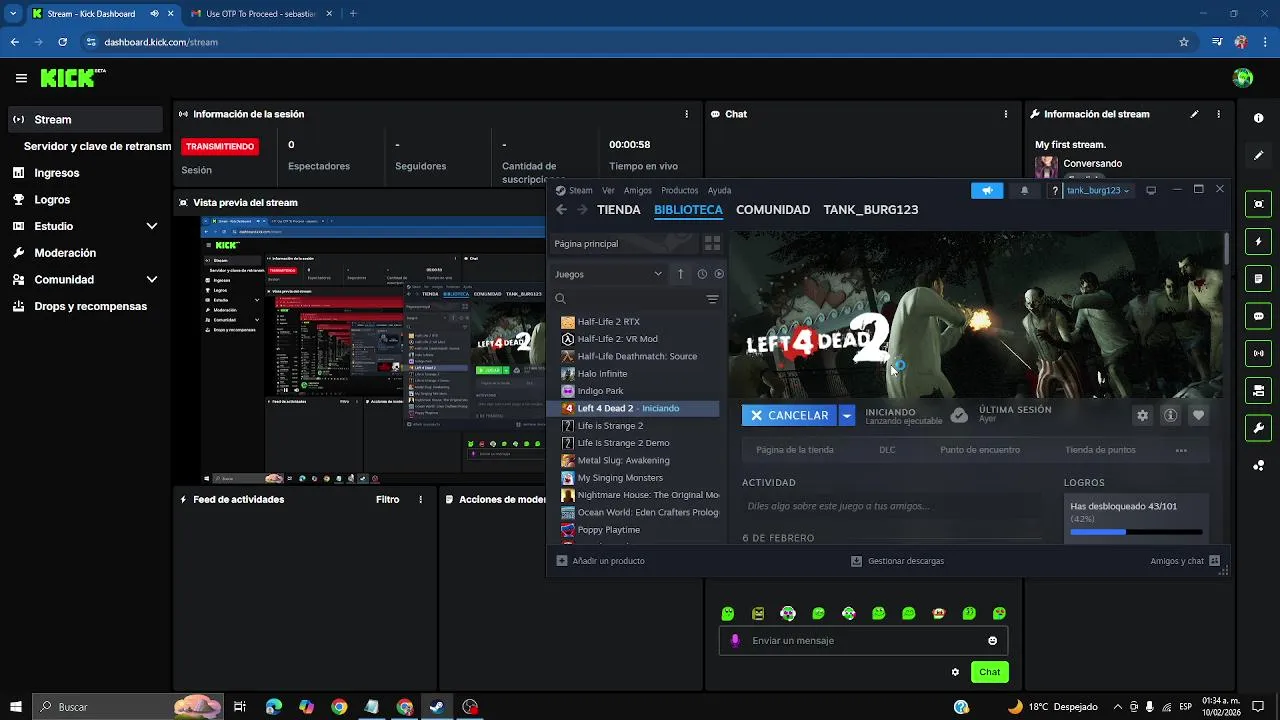The height and width of the screenshot is (720, 1280).
Task: Open the Productos menu in Steam
Action: (x=679, y=190)
